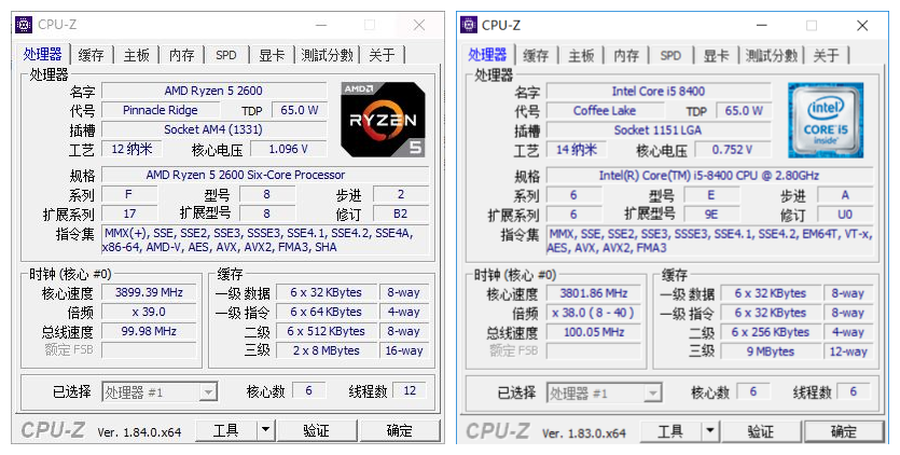Click the 工具 button in the Intel window

pos(669,432)
